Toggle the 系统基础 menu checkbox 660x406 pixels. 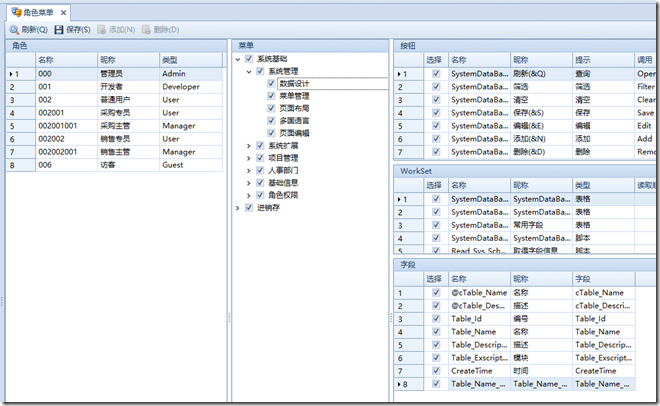[249, 58]
